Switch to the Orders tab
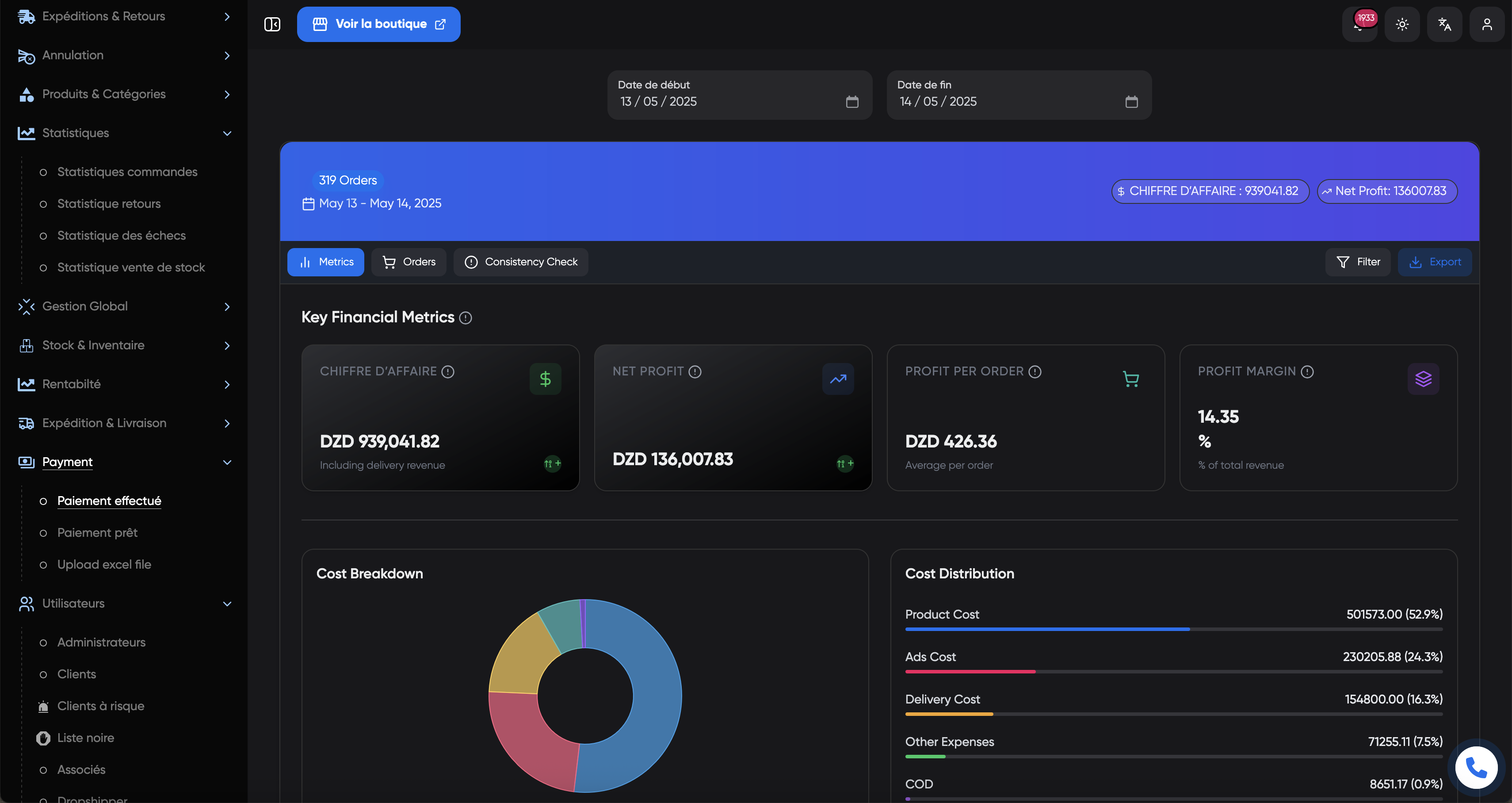 [x=409, y=262]
